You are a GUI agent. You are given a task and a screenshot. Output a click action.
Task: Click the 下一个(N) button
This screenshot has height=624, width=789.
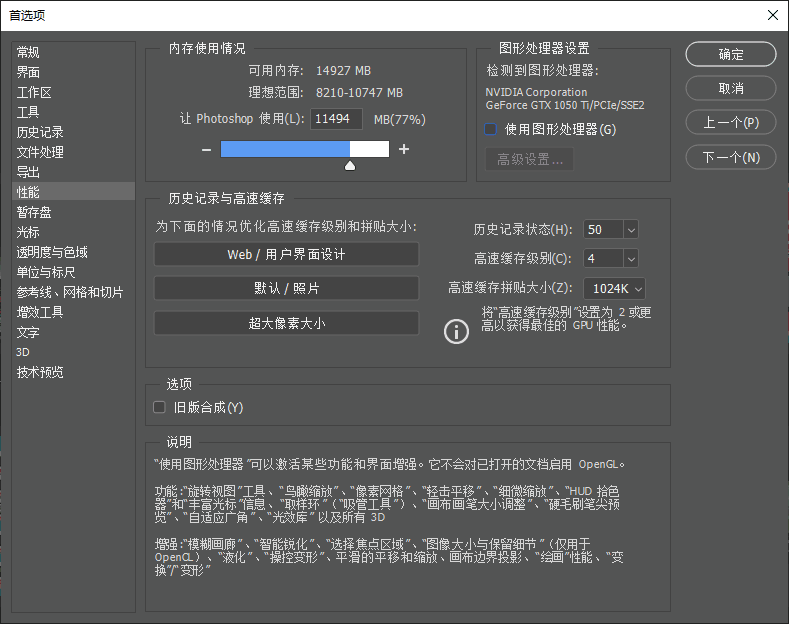coord(731,157)
